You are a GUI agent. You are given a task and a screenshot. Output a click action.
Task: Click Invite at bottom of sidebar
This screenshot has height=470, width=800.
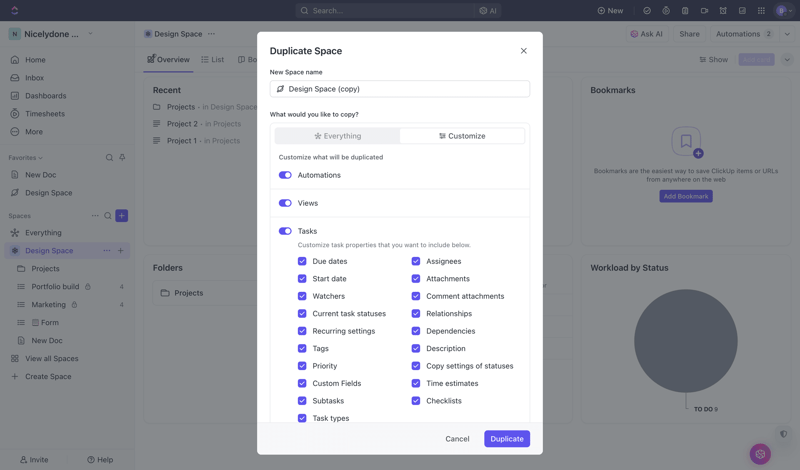(x=34, y=460)
